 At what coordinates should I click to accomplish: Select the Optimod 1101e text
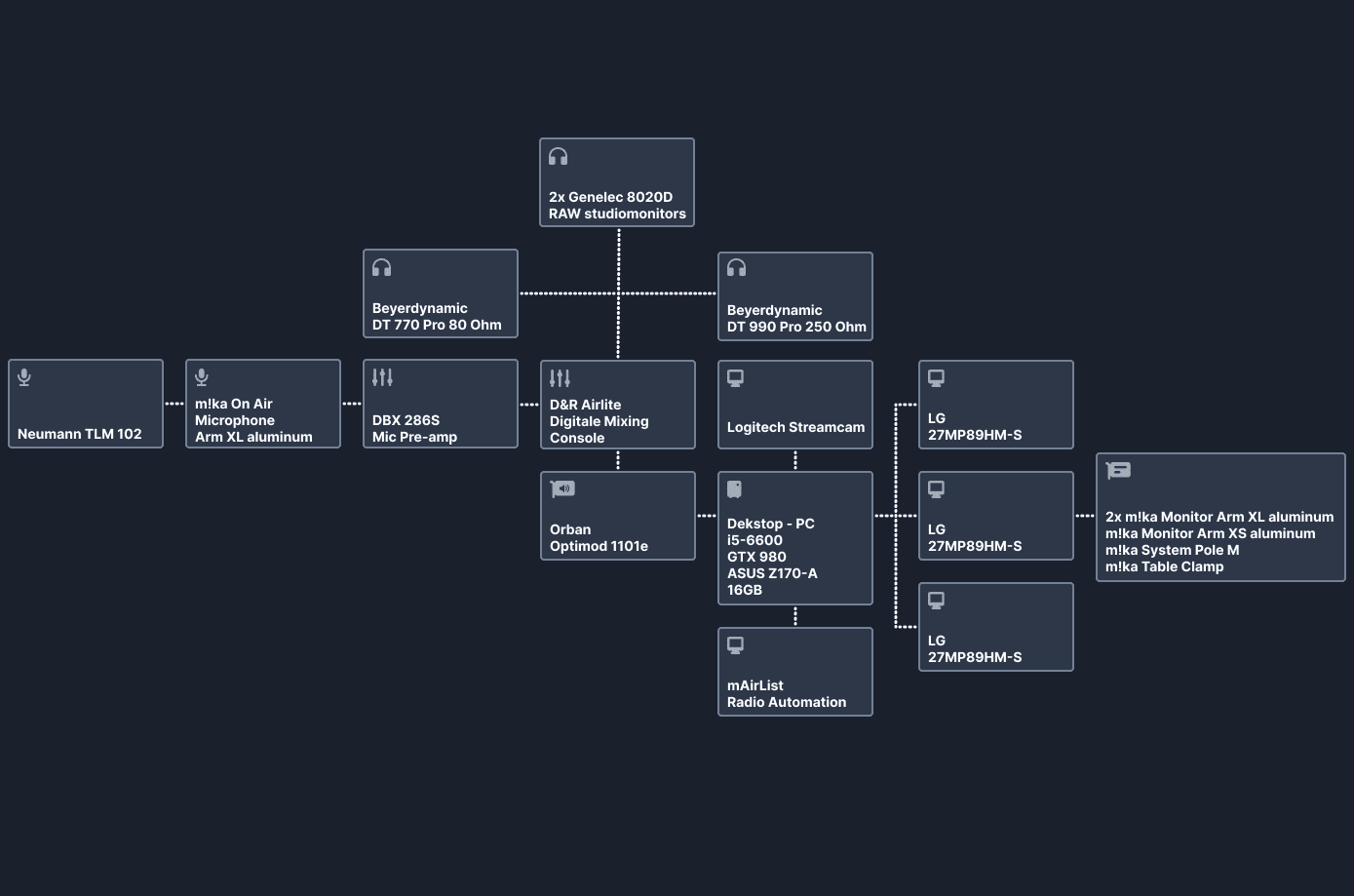[599, 546]
